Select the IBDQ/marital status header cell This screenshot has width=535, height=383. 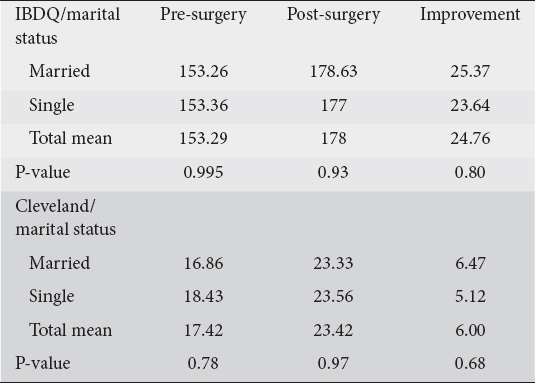pyautogui.click(x=68, y=26)
